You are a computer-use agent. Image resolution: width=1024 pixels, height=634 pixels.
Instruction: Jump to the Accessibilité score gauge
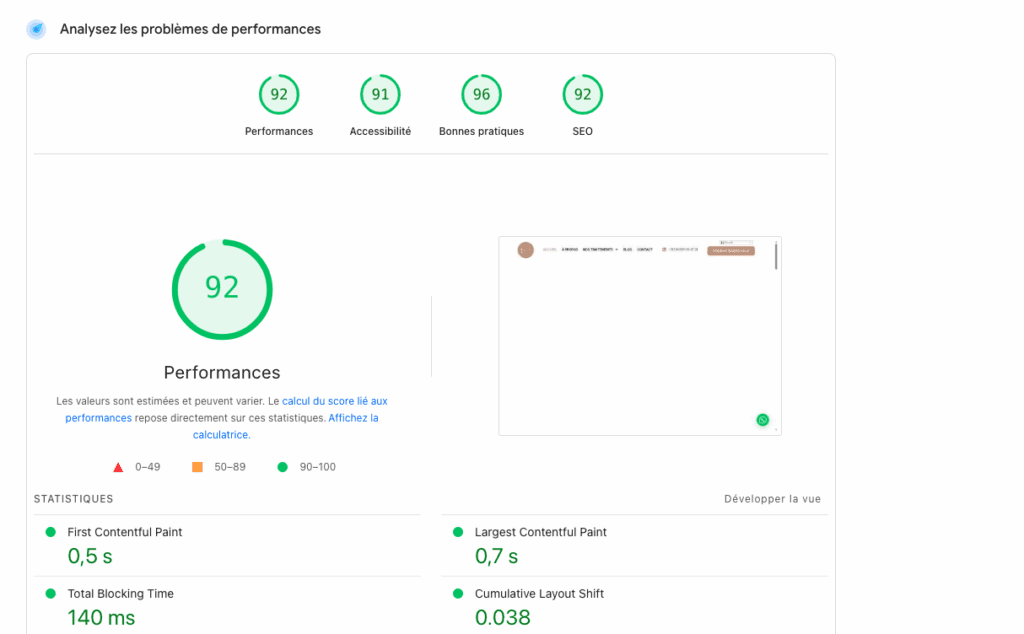click(380, 95)
